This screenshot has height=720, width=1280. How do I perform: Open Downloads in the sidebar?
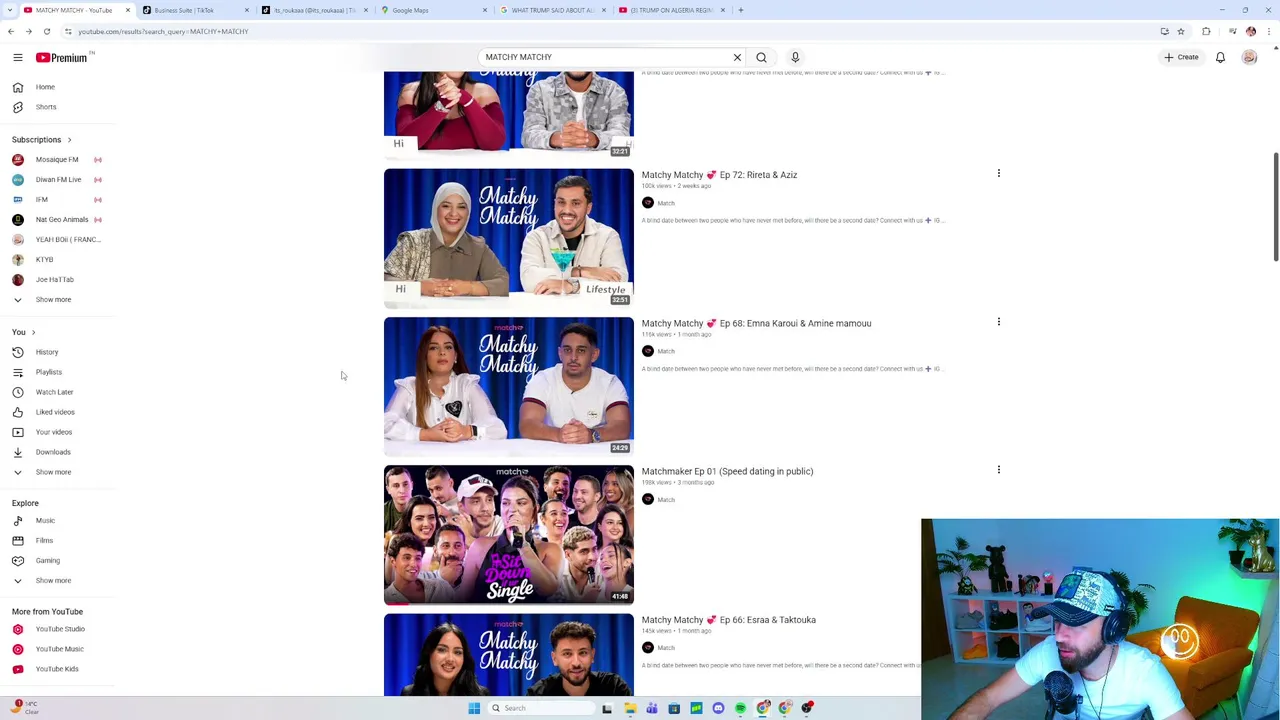point(53,452)
